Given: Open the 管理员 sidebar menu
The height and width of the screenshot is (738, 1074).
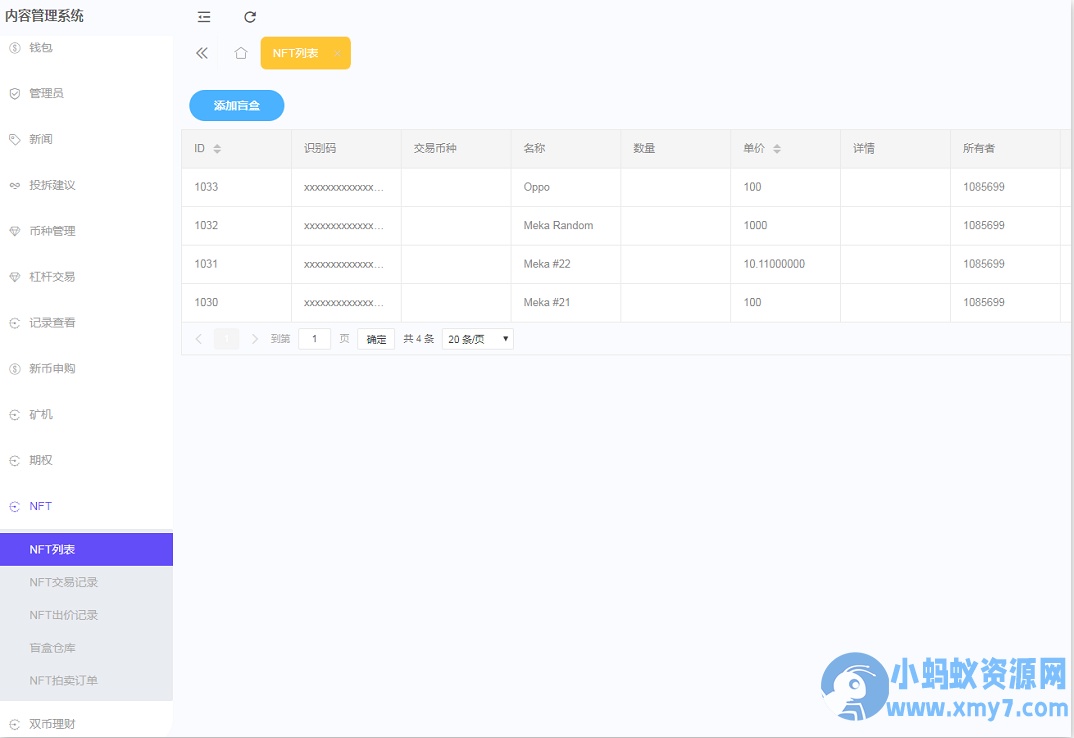Looking at the screenshot, I should [86, 93].
